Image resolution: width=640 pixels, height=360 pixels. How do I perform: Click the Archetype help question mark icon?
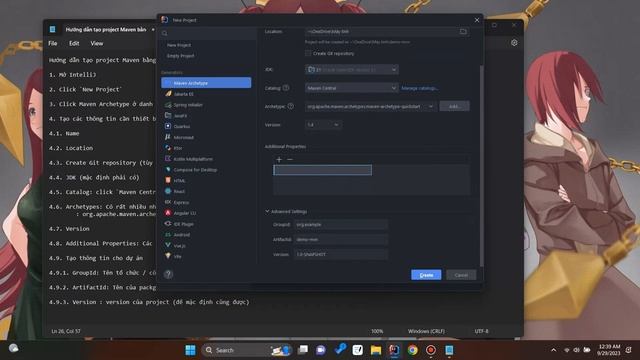[x=291, y=106]
